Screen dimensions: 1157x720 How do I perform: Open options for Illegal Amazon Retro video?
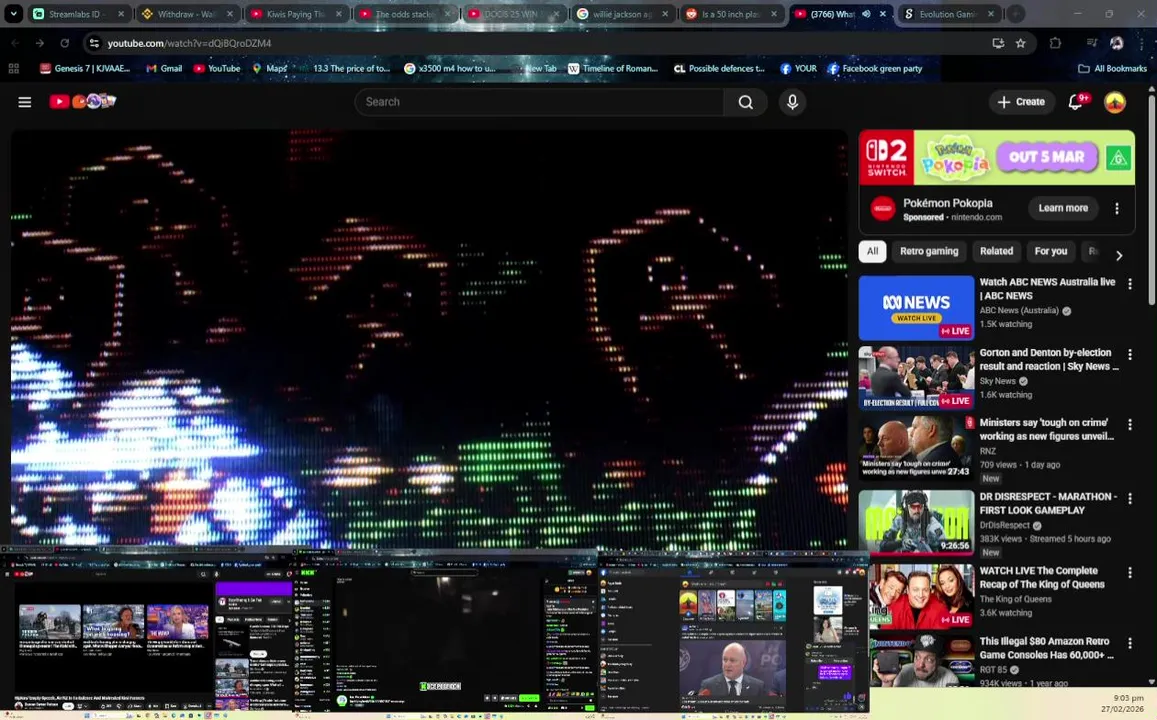[x=1129, y=643]
